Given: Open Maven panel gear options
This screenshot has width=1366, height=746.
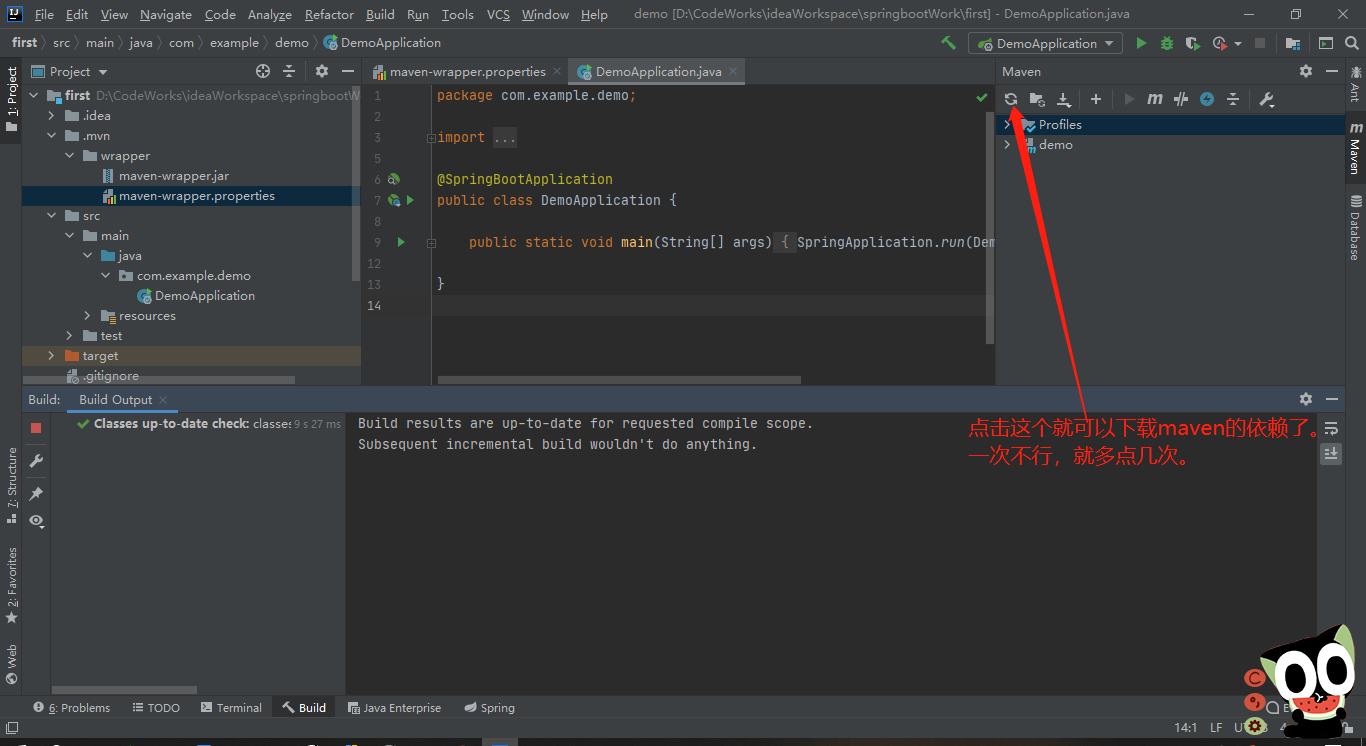Looking at the screenshot, I should (1306, 71).
